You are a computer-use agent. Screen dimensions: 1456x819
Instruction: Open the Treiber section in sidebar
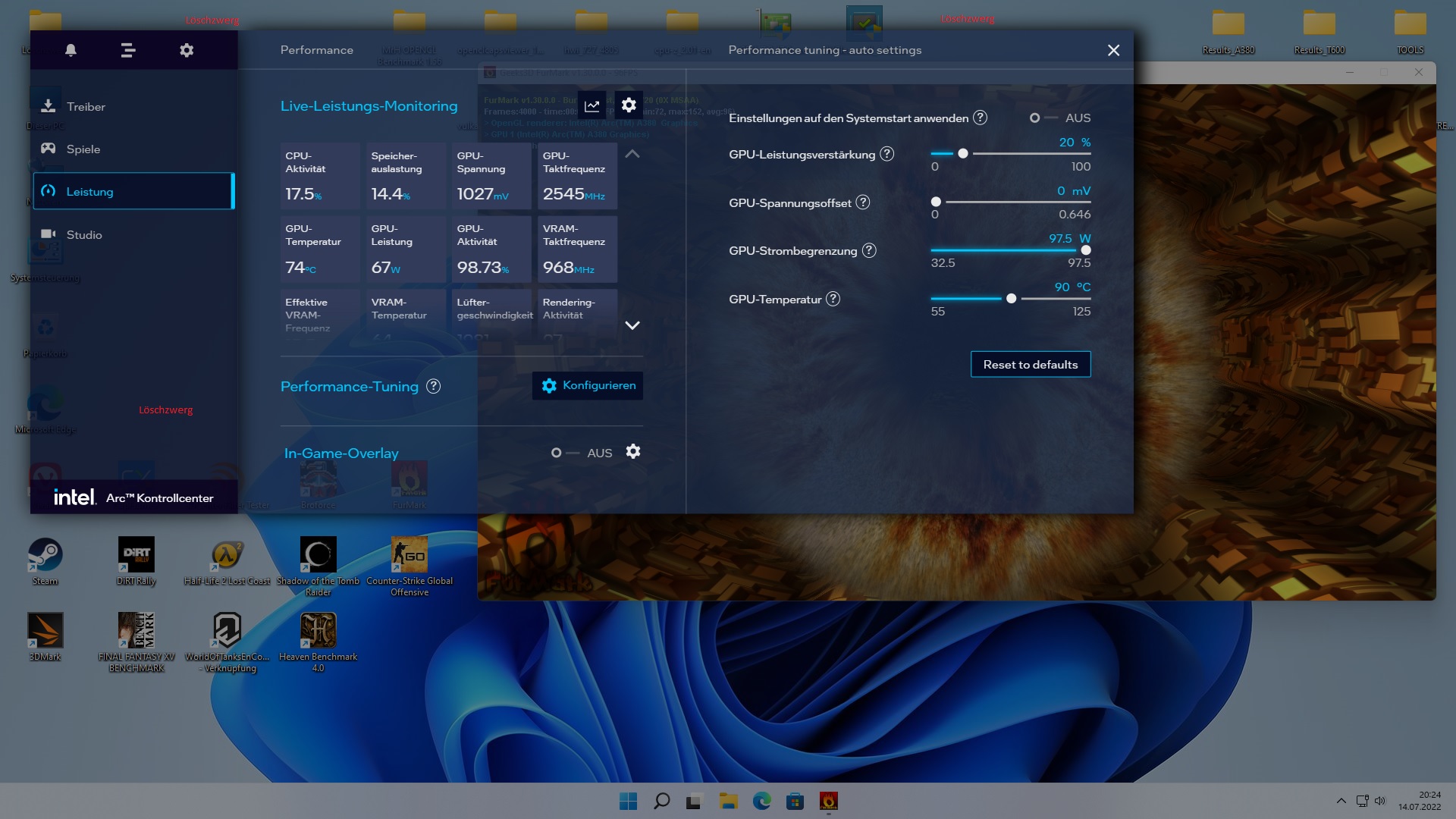86,106
